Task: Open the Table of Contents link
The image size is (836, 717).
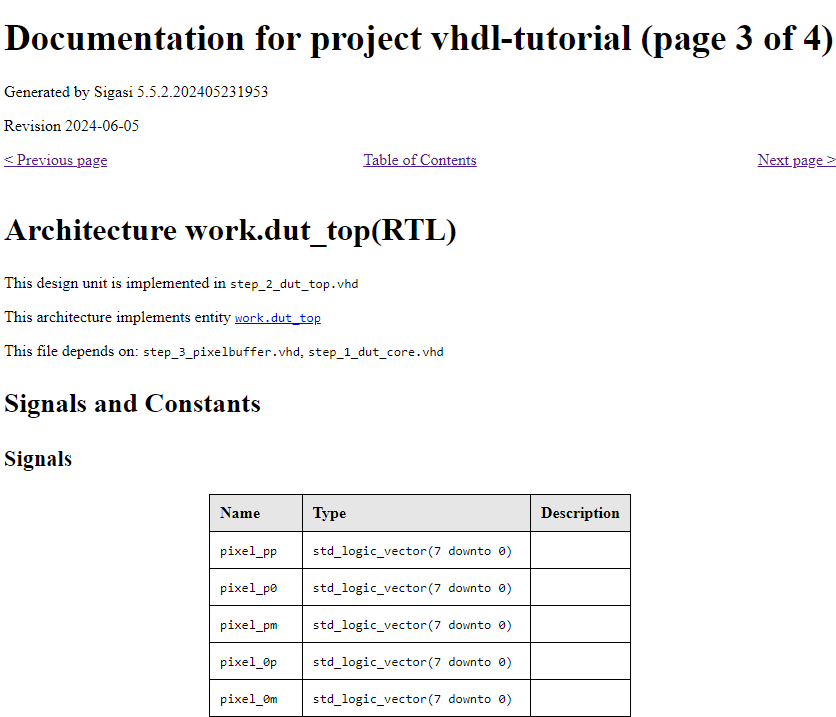Action: coord(420,160)
